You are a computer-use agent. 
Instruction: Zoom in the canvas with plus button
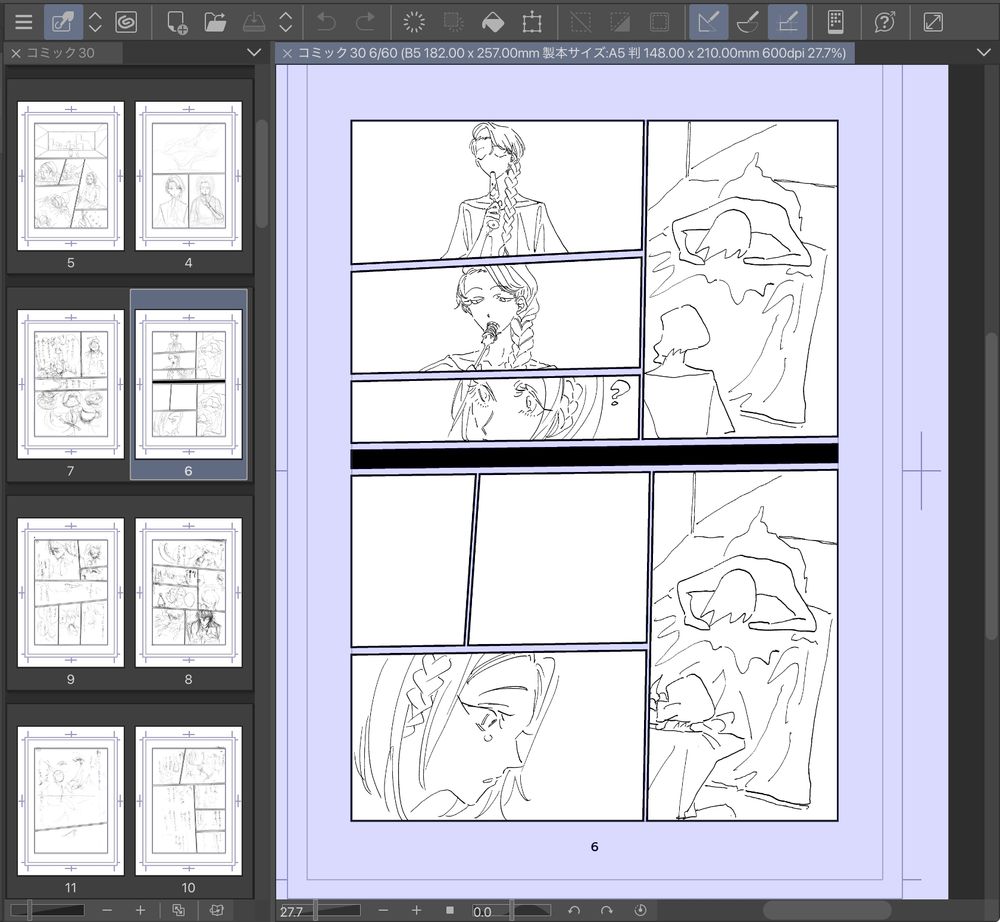click(x=416, y=911)
